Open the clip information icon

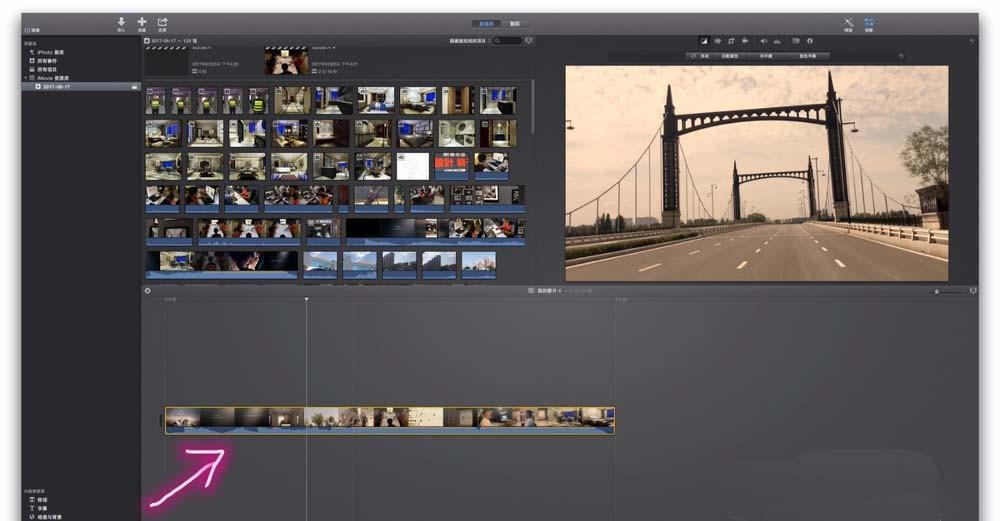pos(810,41)
